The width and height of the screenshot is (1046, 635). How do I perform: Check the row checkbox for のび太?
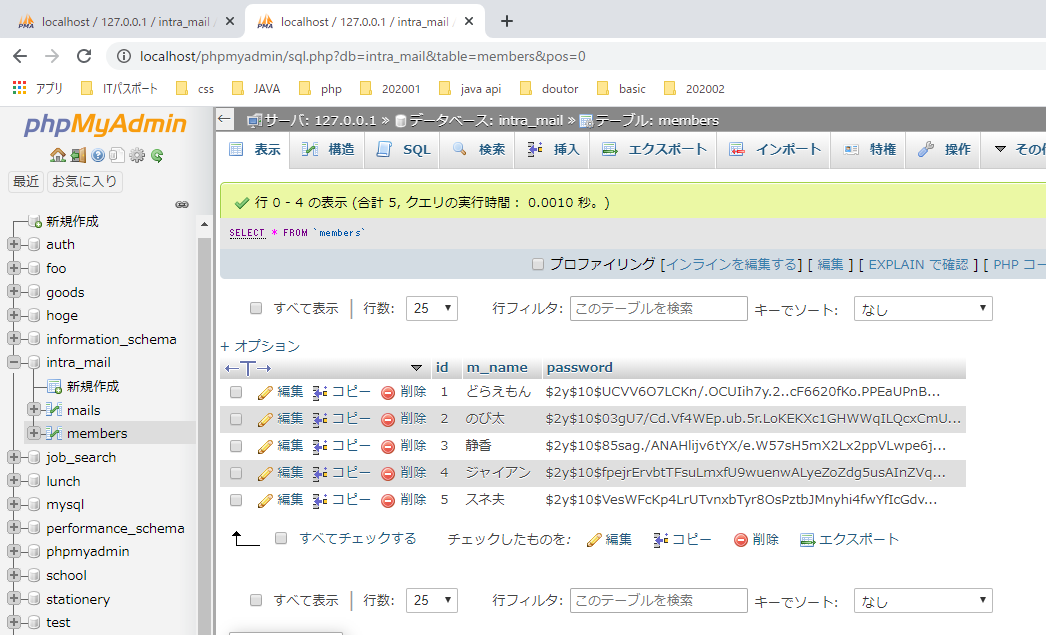point(235,419)
